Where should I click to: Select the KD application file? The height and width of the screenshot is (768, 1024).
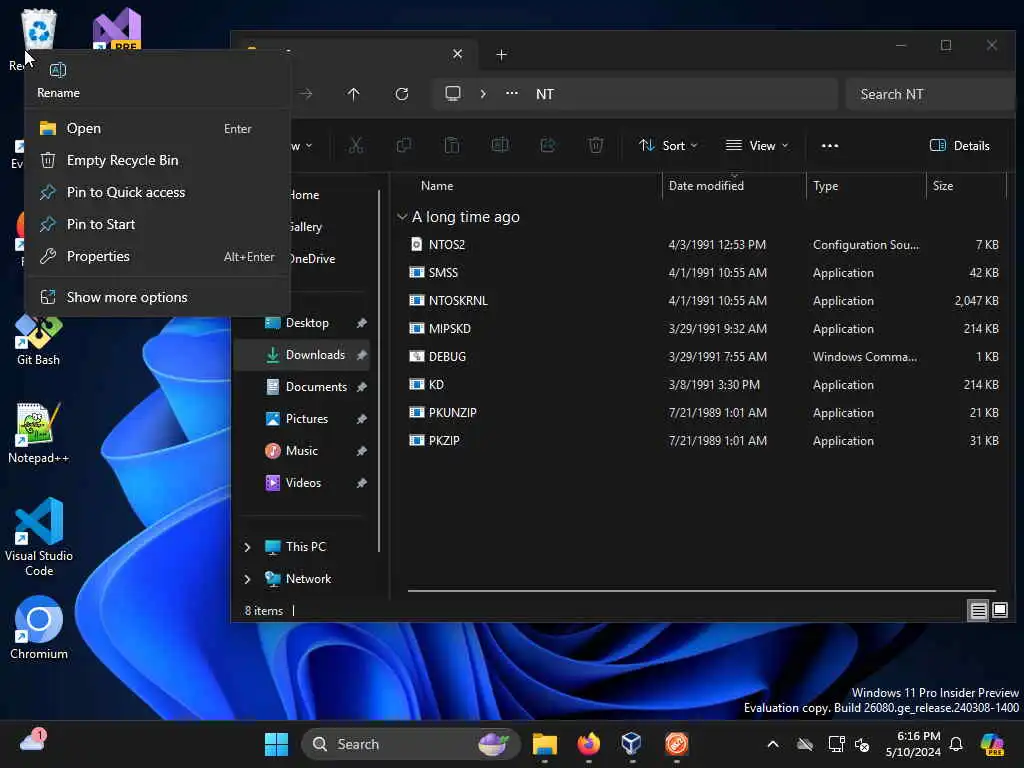(x=704, y=385)
